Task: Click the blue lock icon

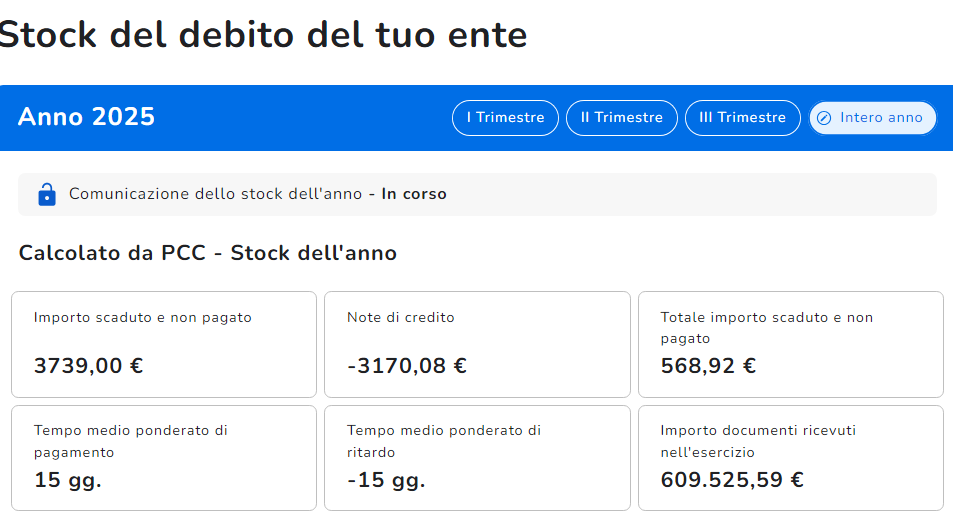Action: coord(47,194)
